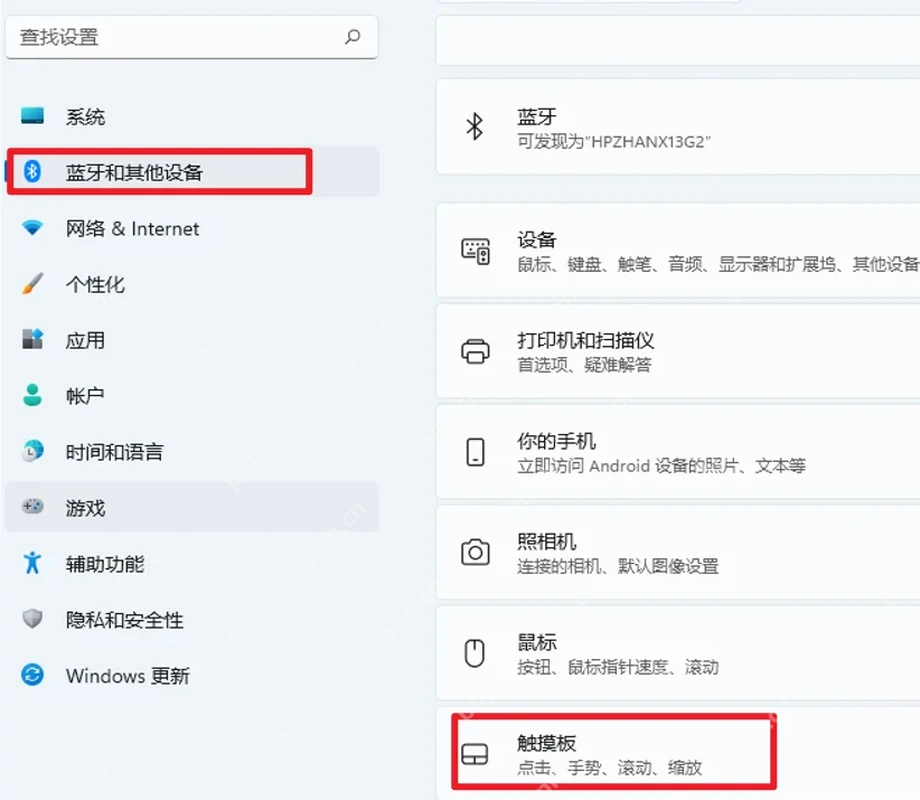Click text 可发现为"HPZHANX13G2"
920x800 pixels.
[614, 141]
